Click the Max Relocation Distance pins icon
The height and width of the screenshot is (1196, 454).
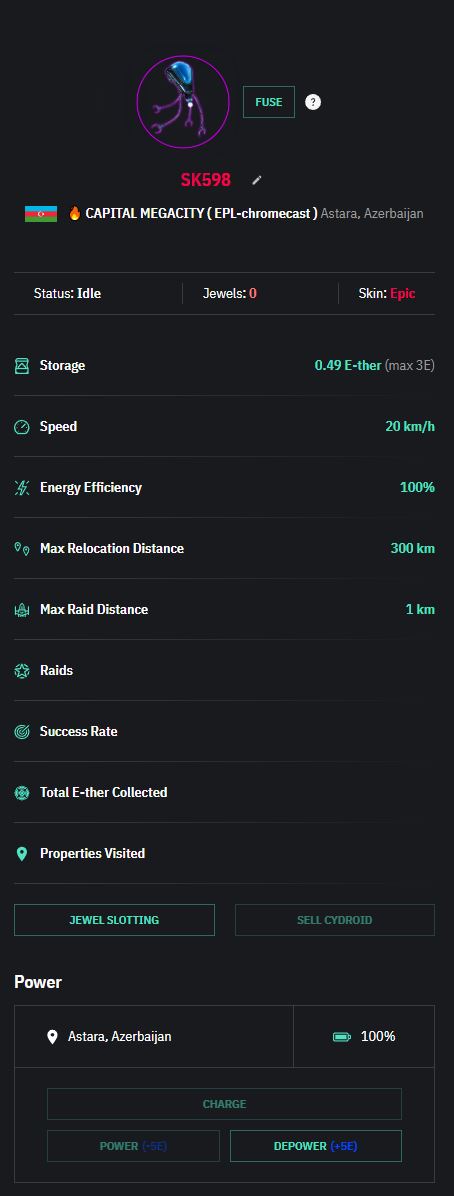pyautogui.click(x=22, y=548)
